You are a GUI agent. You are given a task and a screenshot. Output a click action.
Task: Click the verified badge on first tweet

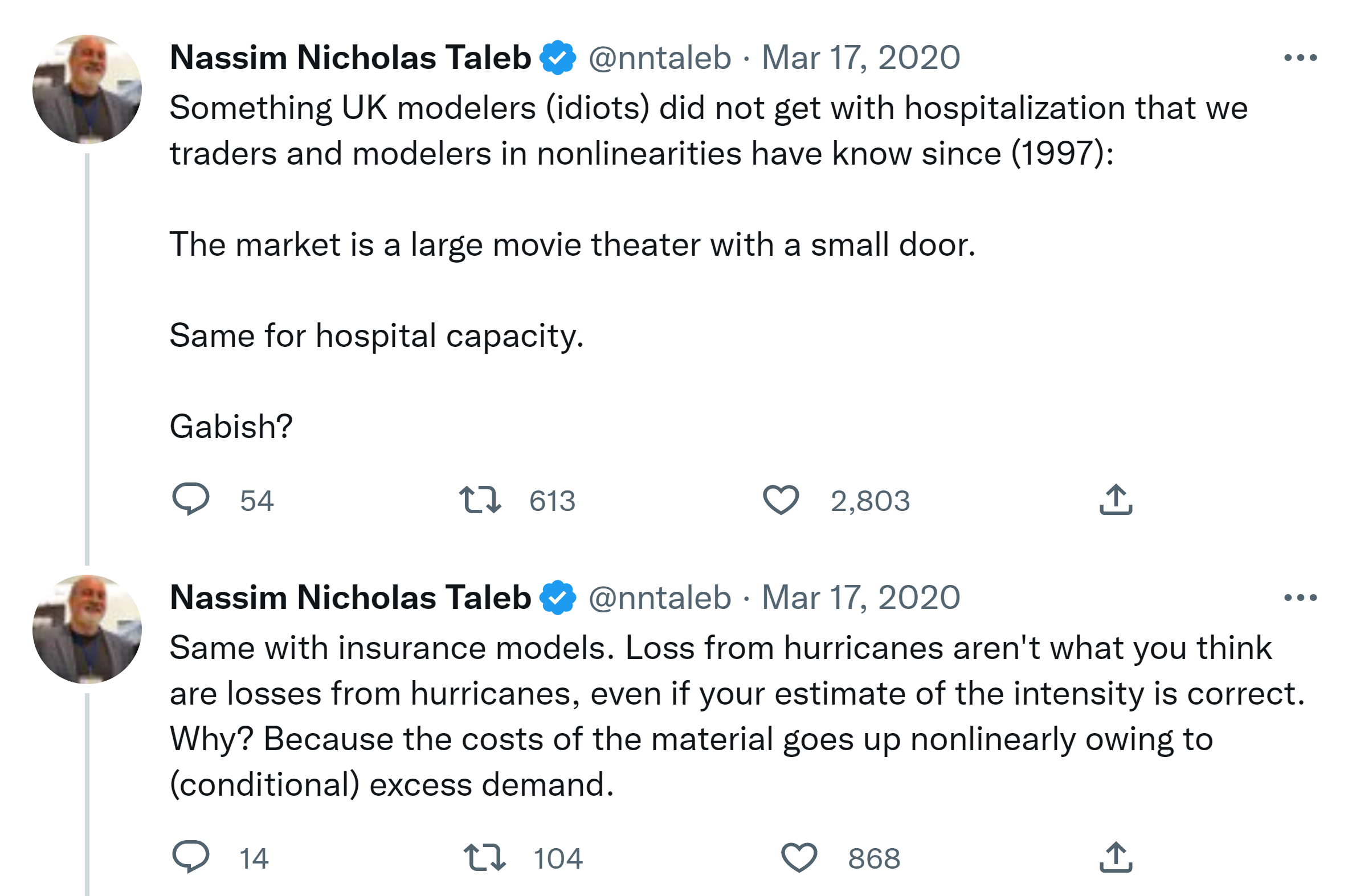click(558, 58)
